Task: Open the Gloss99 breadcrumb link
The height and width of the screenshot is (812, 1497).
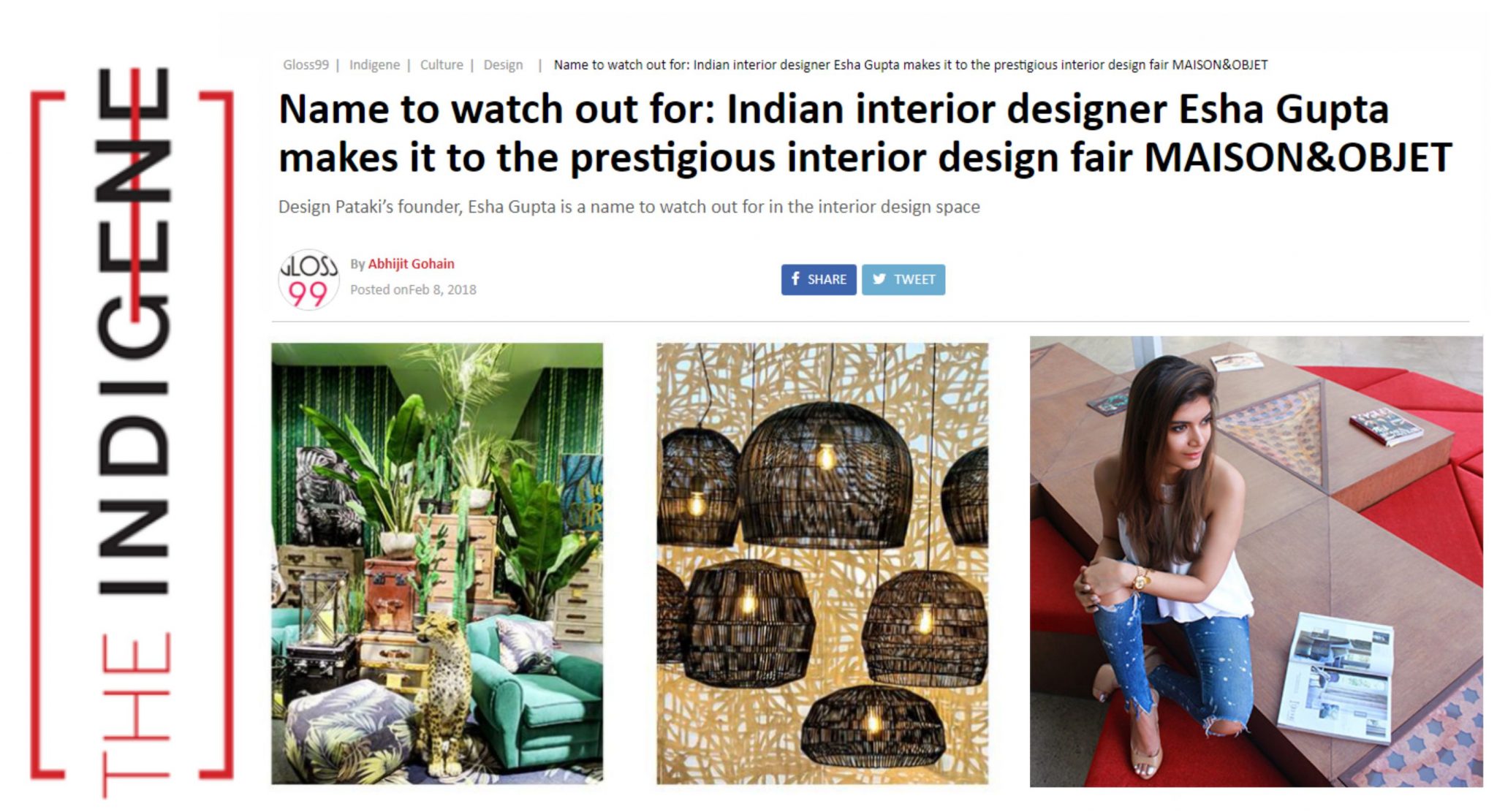Action: (x=306, y=65)
